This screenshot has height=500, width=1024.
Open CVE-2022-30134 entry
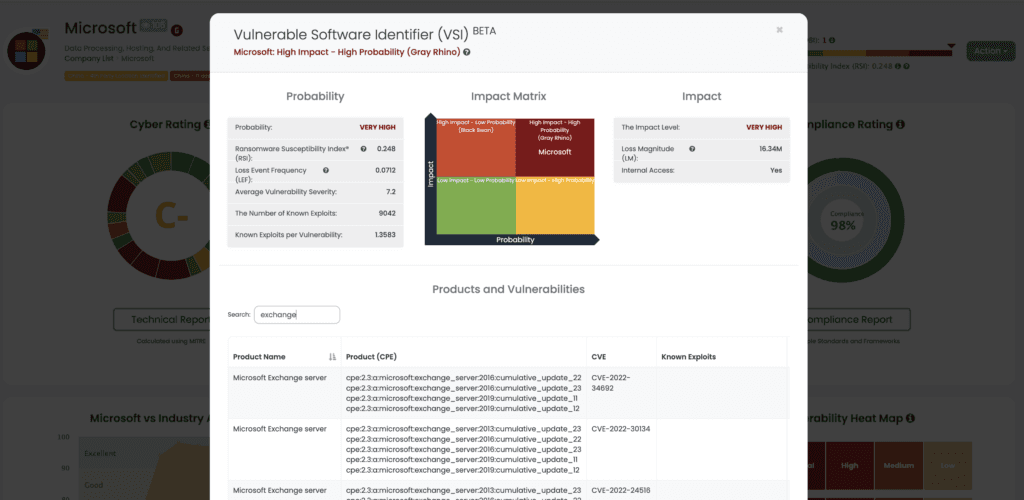pos(620,429)
